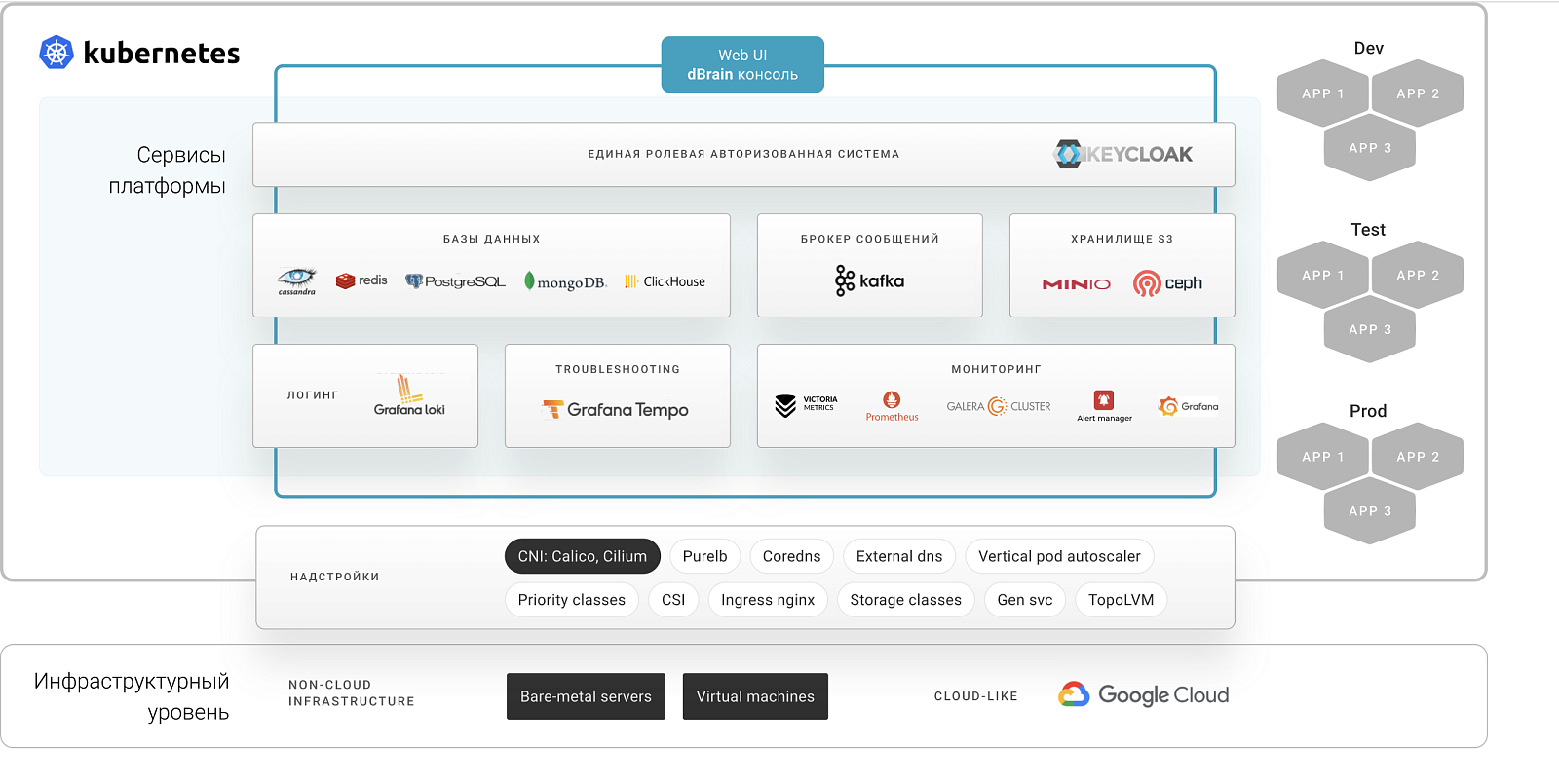Select the 'ХРАНИЛИЩЕ S3' heading
Viewport: 1559px width, 784px height.
tap(1122, 239)
